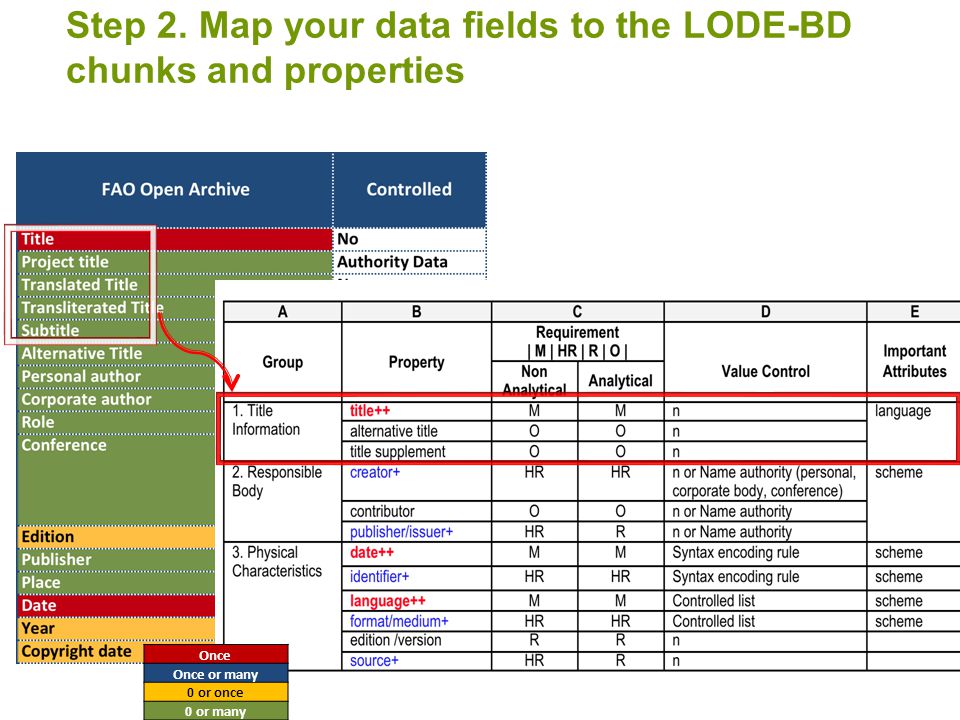
Task: Select the 'Transliterated Title' row
Action: (x=116, y=307)
